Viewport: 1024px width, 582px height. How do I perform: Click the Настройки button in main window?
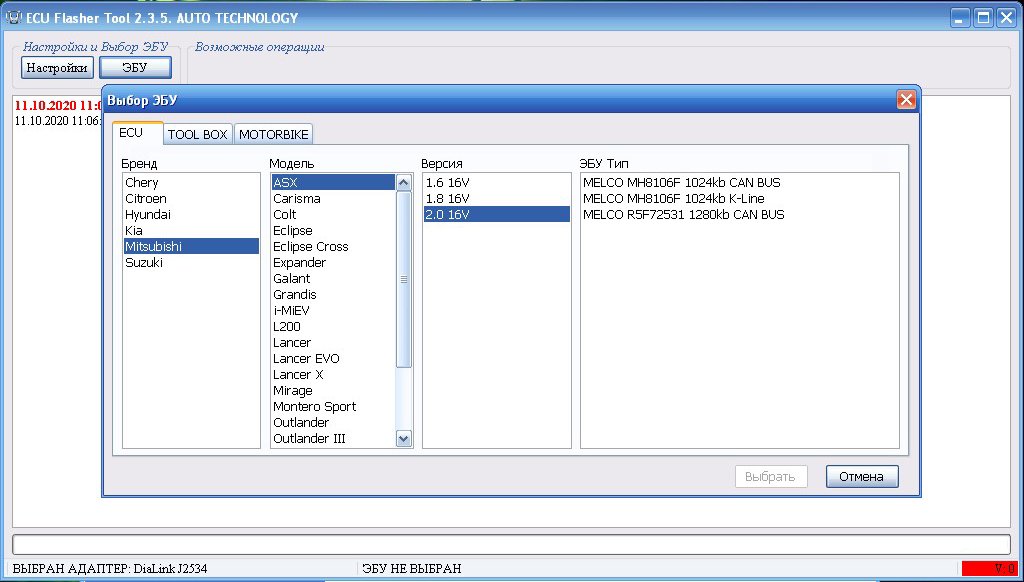[x=57, y=67]
